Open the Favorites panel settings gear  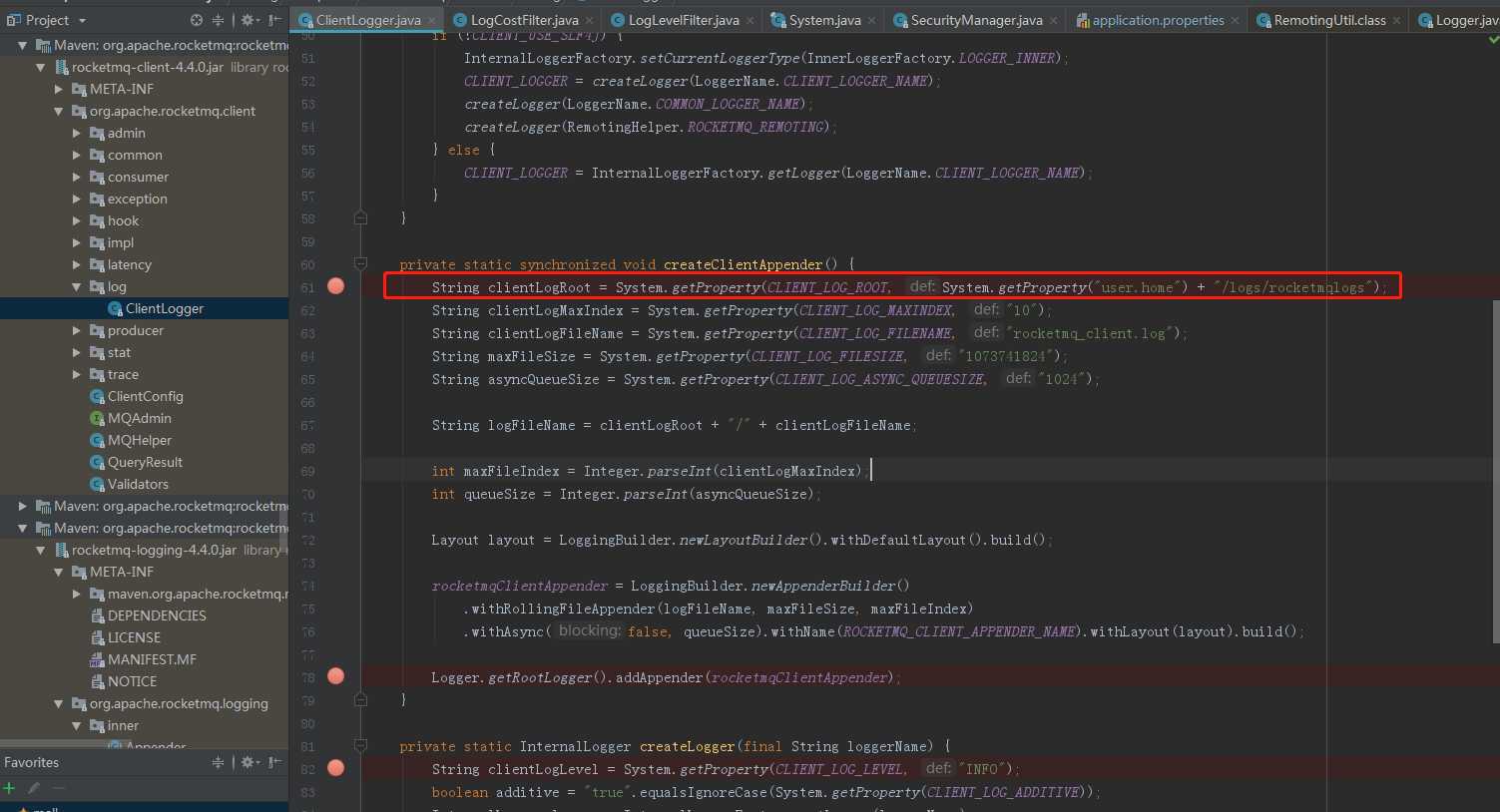pos(249,762)
